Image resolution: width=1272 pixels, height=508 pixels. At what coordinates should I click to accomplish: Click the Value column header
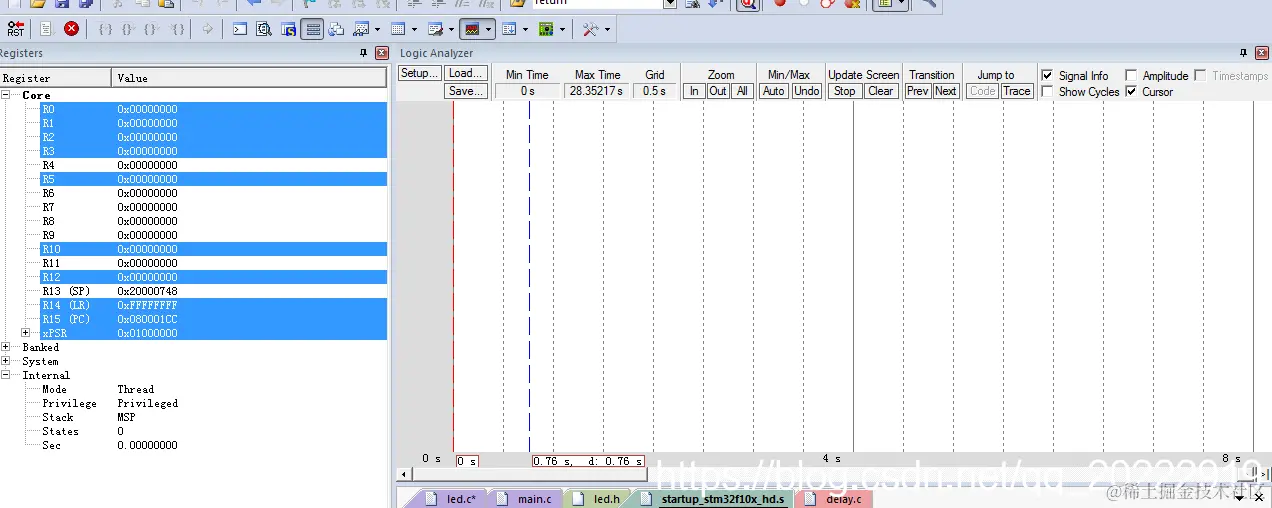(x=249, y=78)
